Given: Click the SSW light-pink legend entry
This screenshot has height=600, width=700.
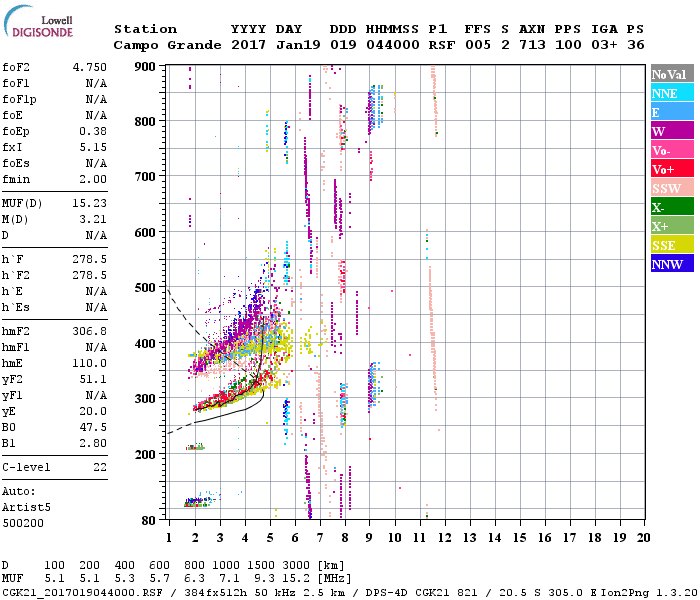Looking at the screenshot, I should coord(671,188).
